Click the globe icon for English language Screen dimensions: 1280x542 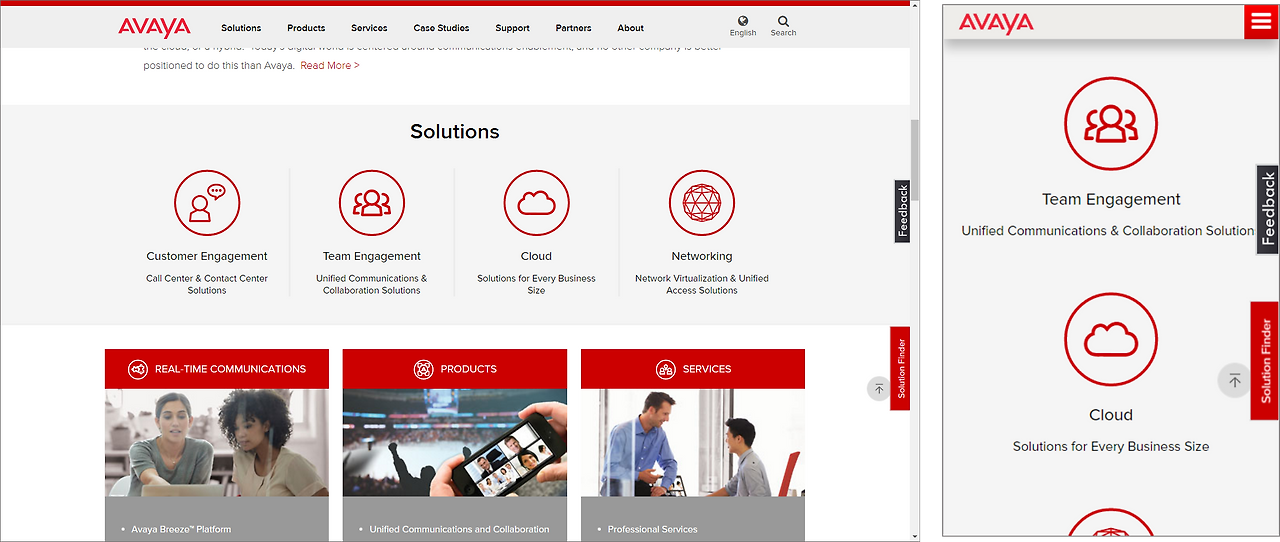click(743, 20)
